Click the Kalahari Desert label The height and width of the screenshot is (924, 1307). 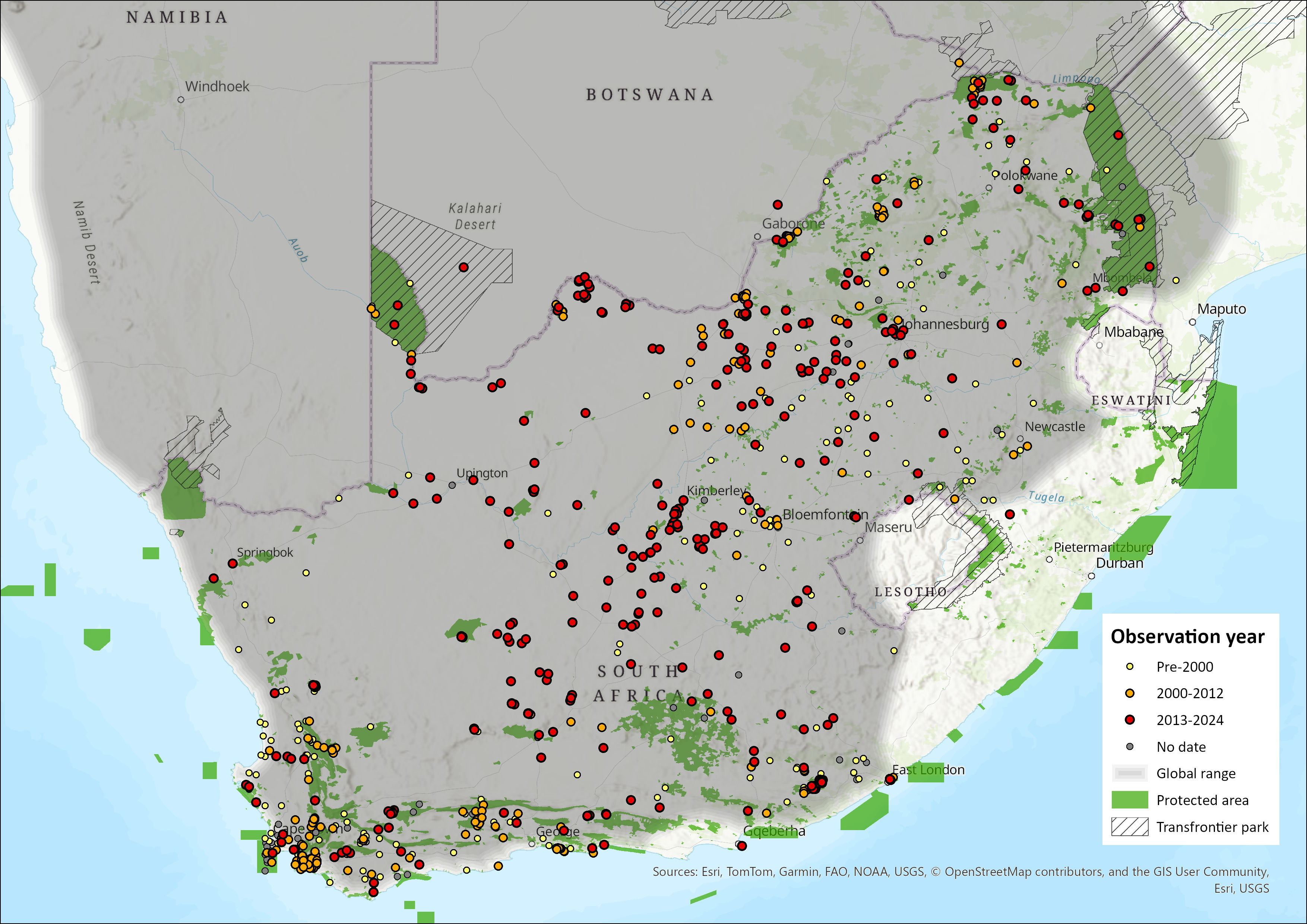pos(475,216)
